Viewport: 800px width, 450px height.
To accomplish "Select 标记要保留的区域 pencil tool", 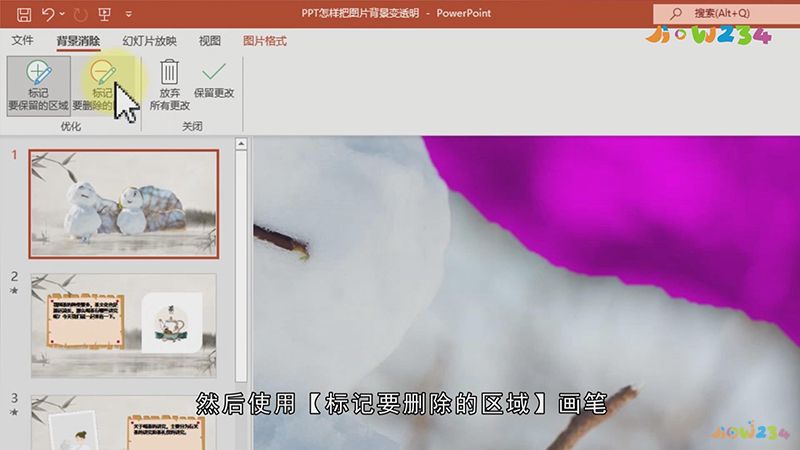I will (39, 86).
